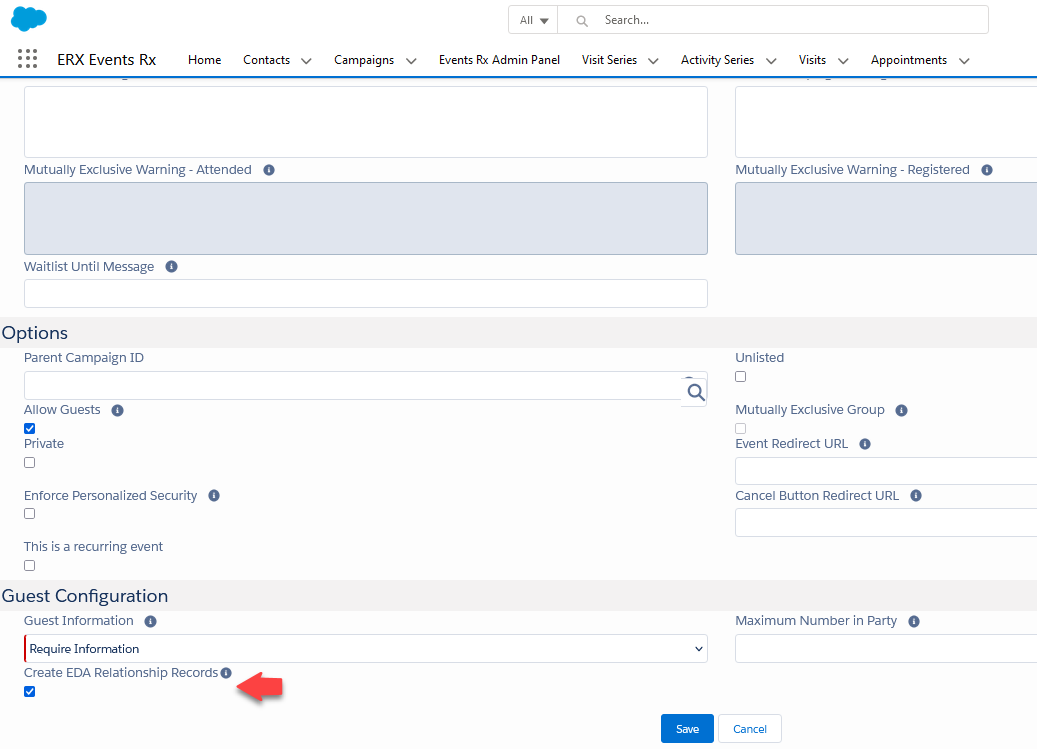Uncheck the Allow Guests checkbox
The height and width of the screenshot is (749, 1037).
[30, 429]
